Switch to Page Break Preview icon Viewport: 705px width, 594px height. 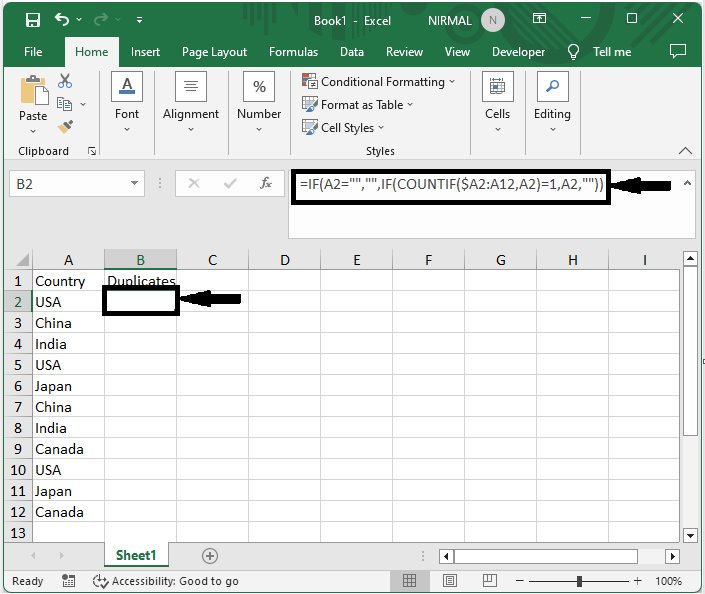click(489, 581)
